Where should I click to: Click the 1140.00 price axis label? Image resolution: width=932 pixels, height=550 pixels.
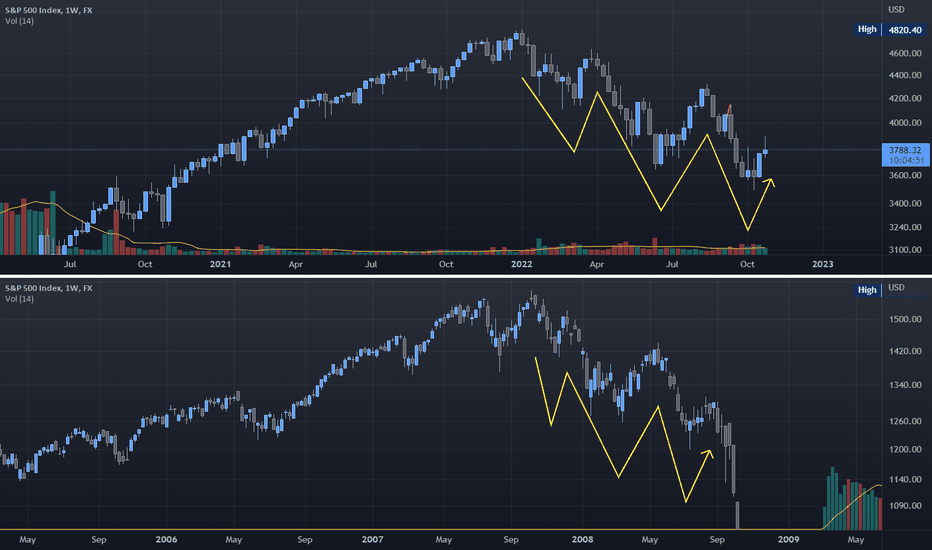click(905, 479)
